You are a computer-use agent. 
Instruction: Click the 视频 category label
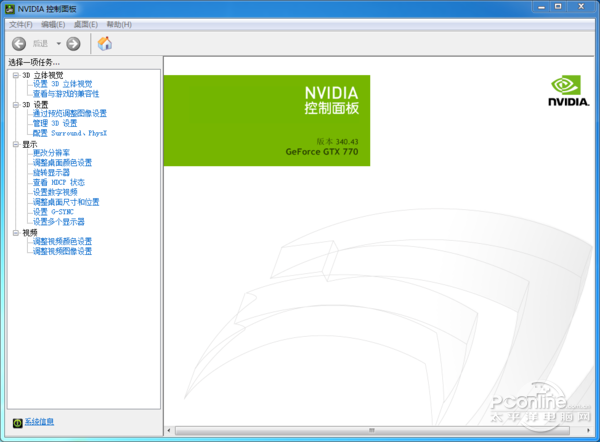click(29, 233)
